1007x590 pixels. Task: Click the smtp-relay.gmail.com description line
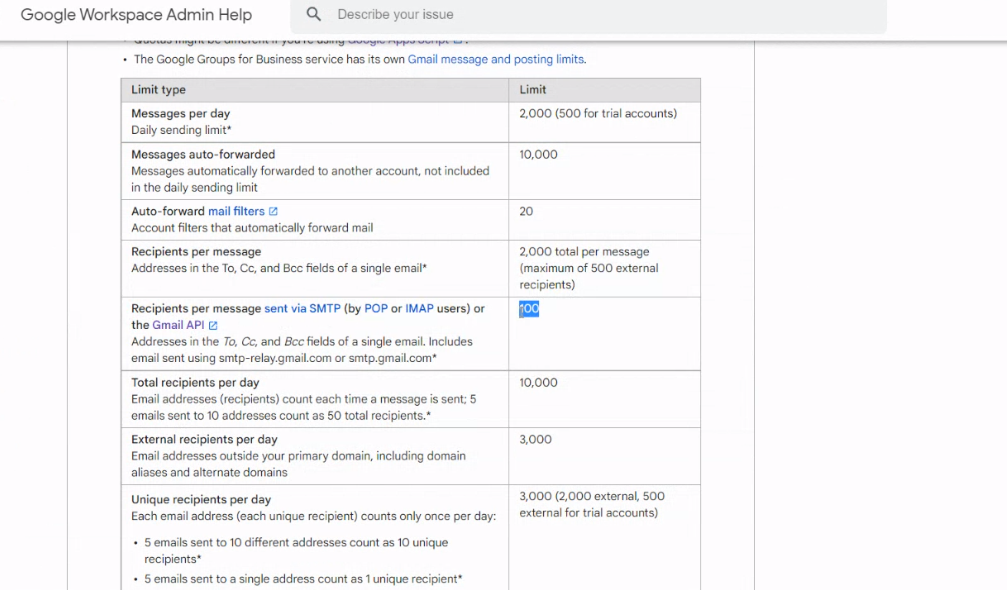(x=284, y=358)
